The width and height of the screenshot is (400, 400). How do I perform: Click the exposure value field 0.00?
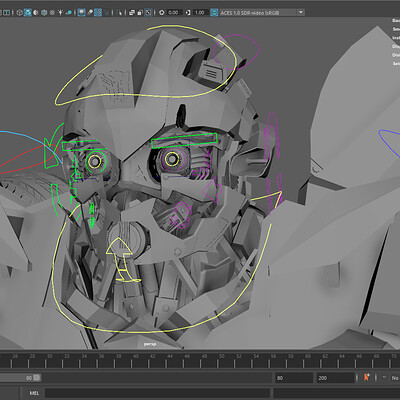(x=174, y=13)
